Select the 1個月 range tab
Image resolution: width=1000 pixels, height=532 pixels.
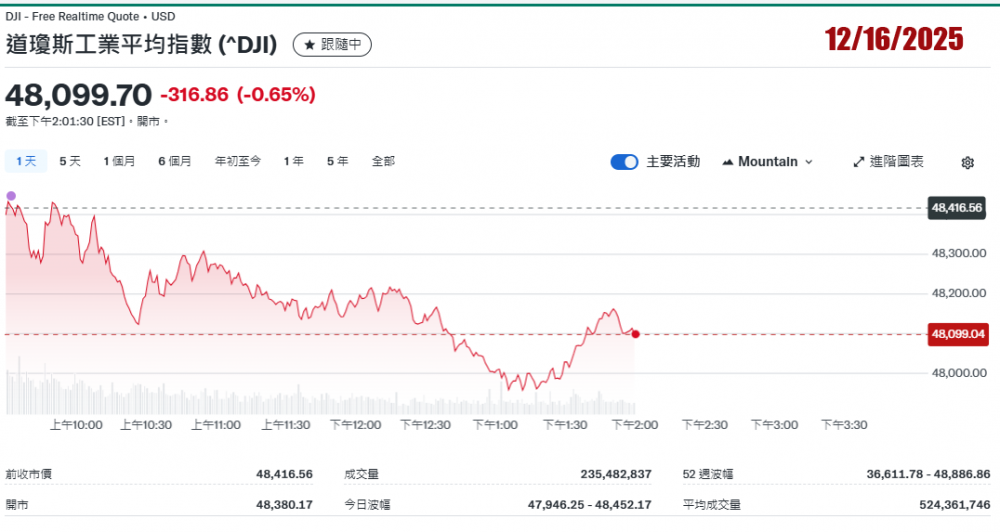[119, 161]
